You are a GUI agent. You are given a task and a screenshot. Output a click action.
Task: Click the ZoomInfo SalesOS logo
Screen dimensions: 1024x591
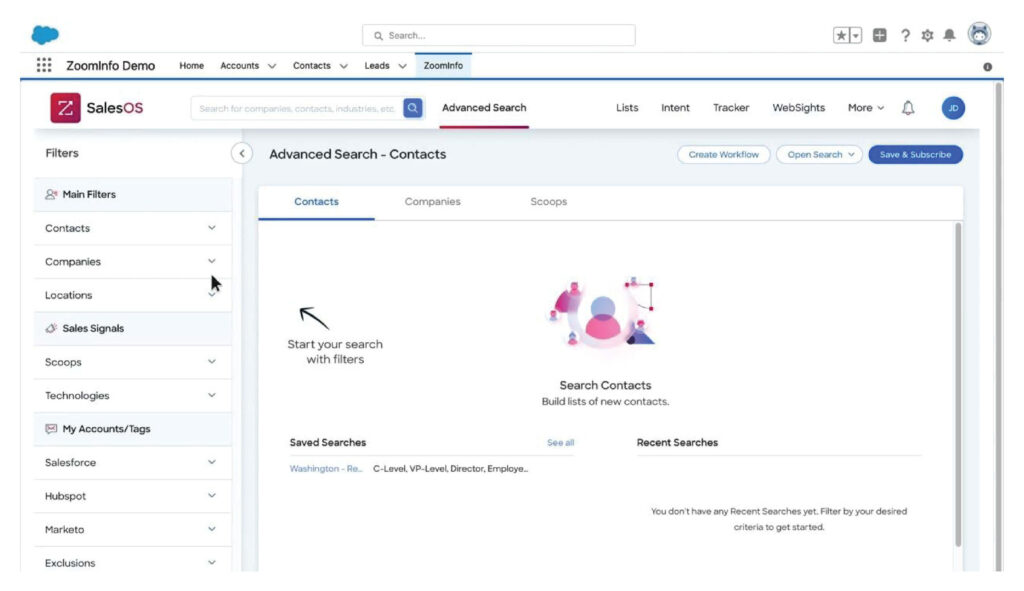(x=97, y=108)
